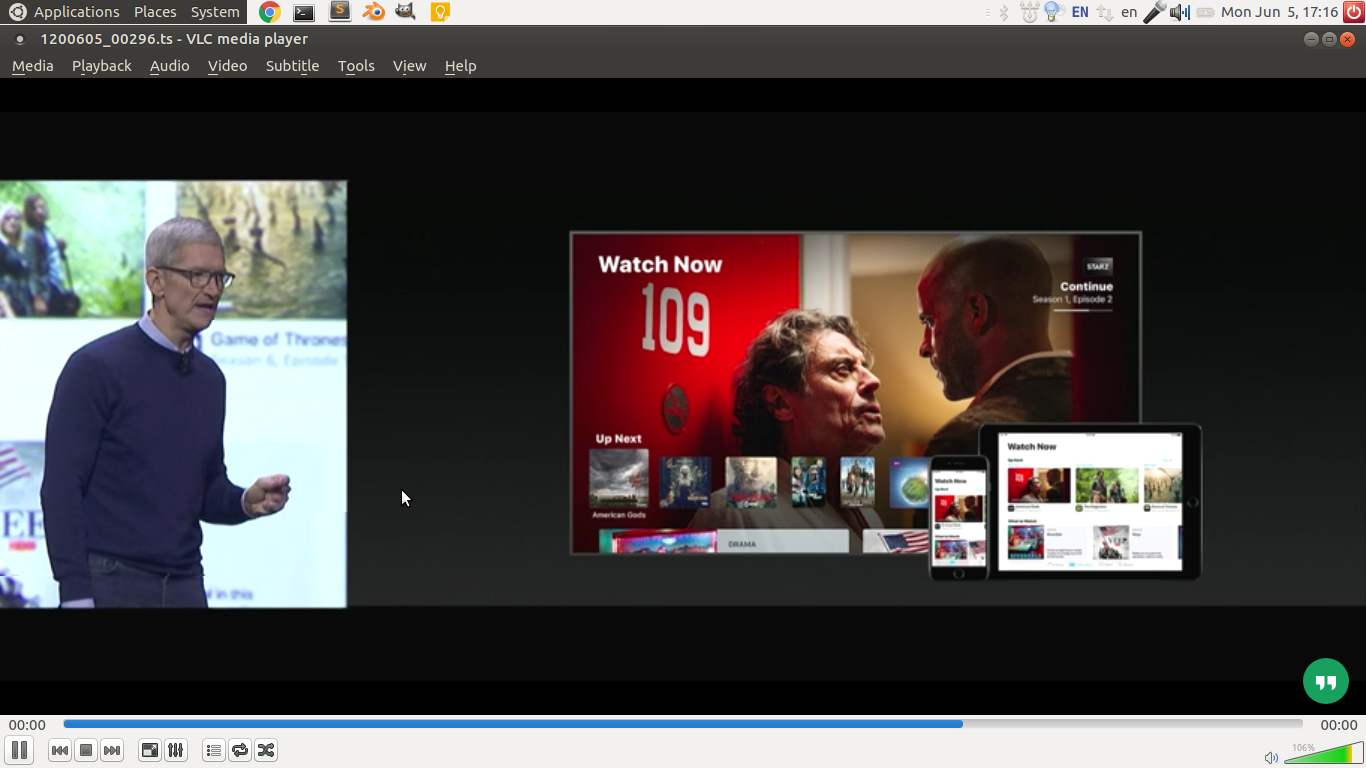Skip to the next media item
The width and height of the screenshot is (1366, 768).
pos(112,750)
